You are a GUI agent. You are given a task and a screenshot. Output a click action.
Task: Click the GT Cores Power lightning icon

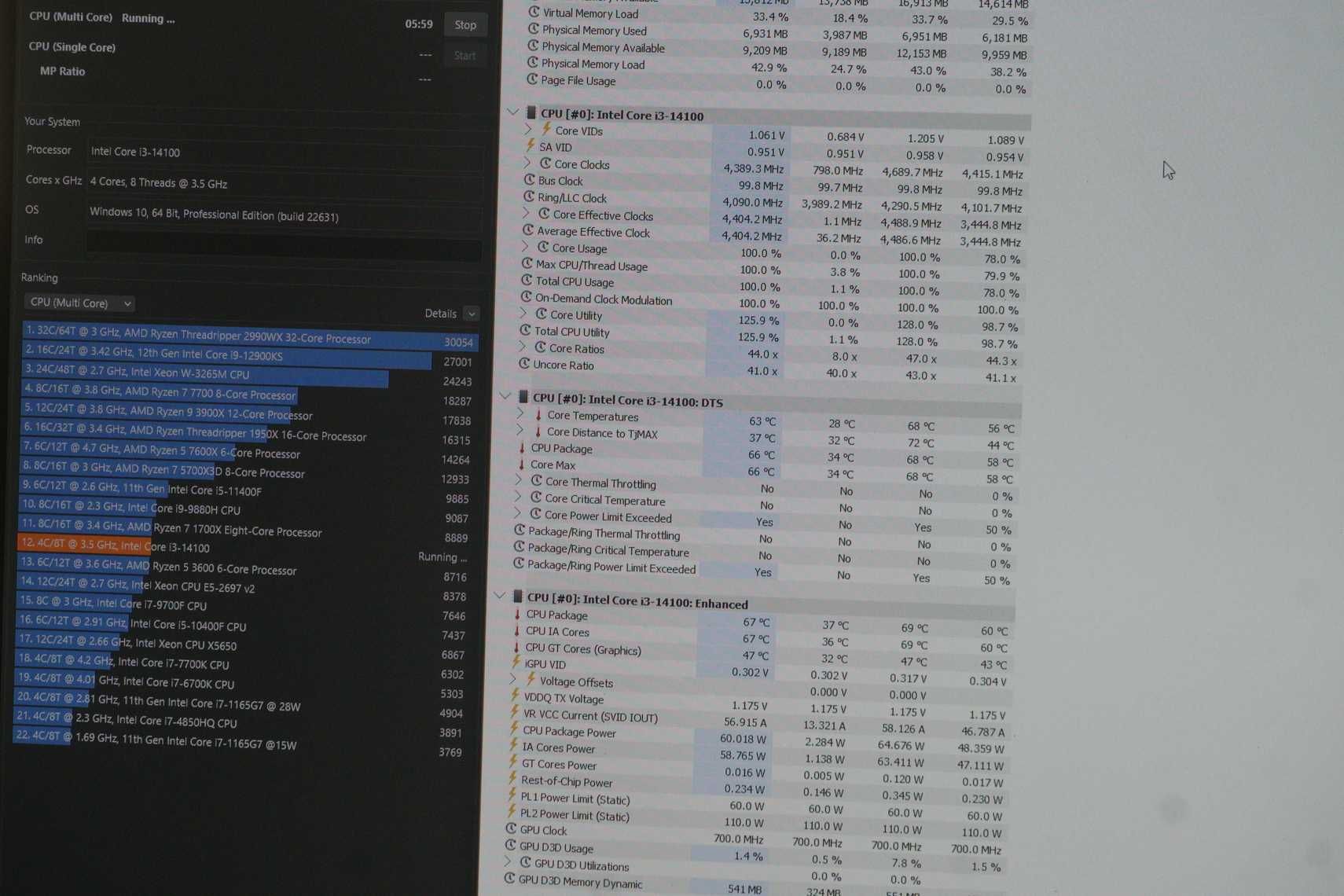click(513, 762)
